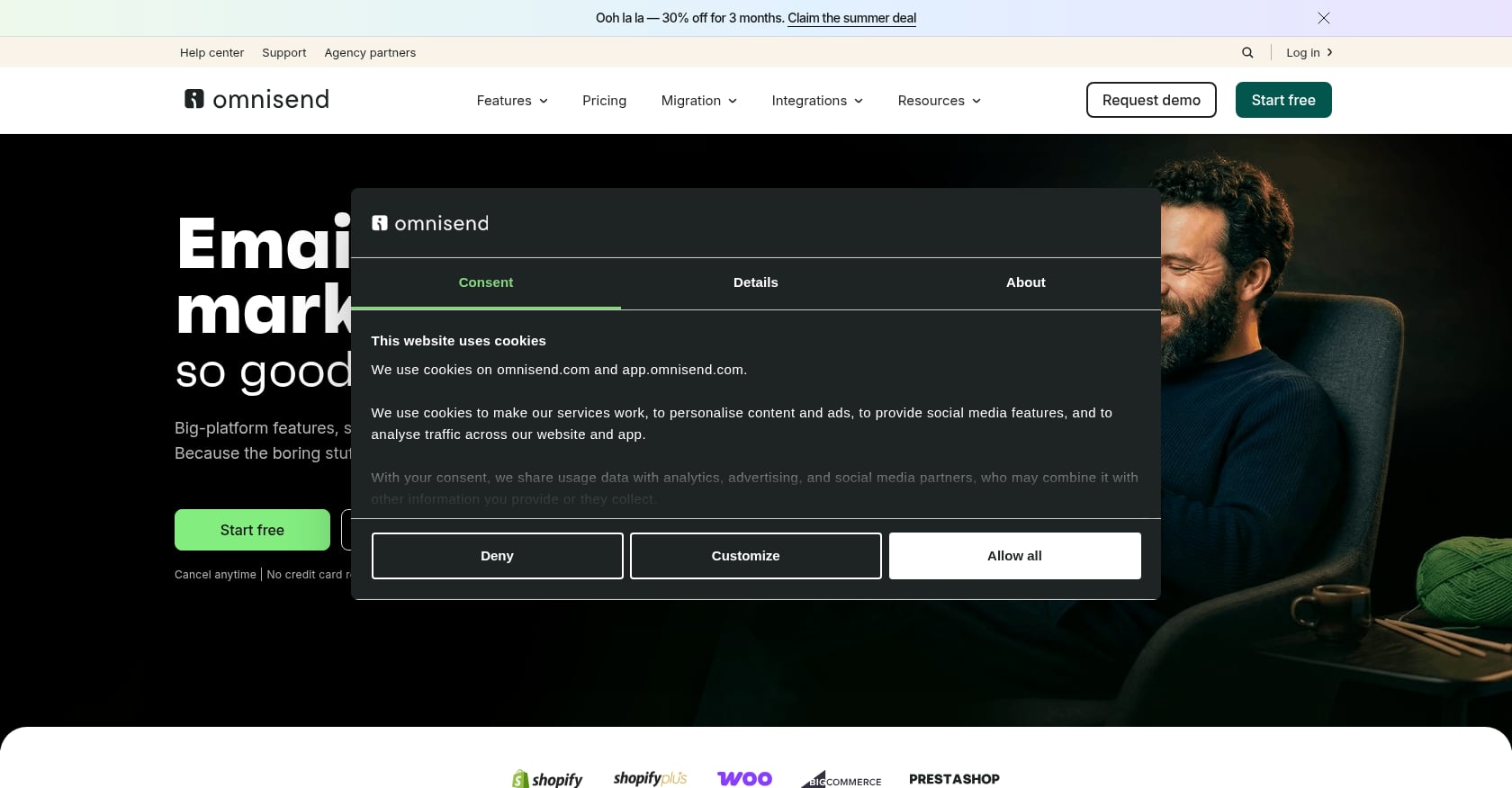Screen dimensions: 1512x788
Task: Open the BigCommerce logo
Action: tap(841, 779)
